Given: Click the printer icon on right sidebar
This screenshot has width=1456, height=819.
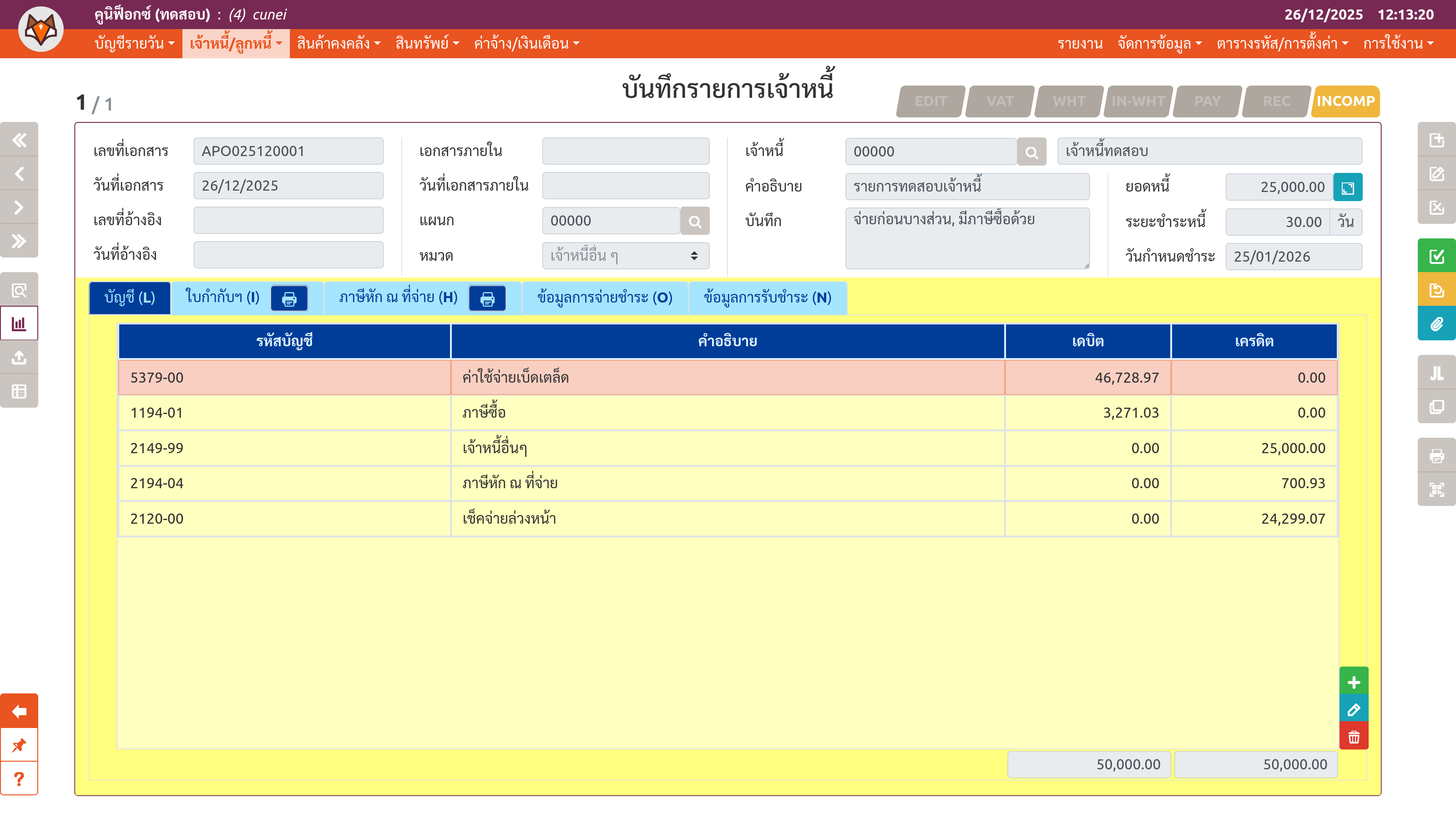Looking at the screenshot, I should pyautogui.click(x=1436, y=455).
